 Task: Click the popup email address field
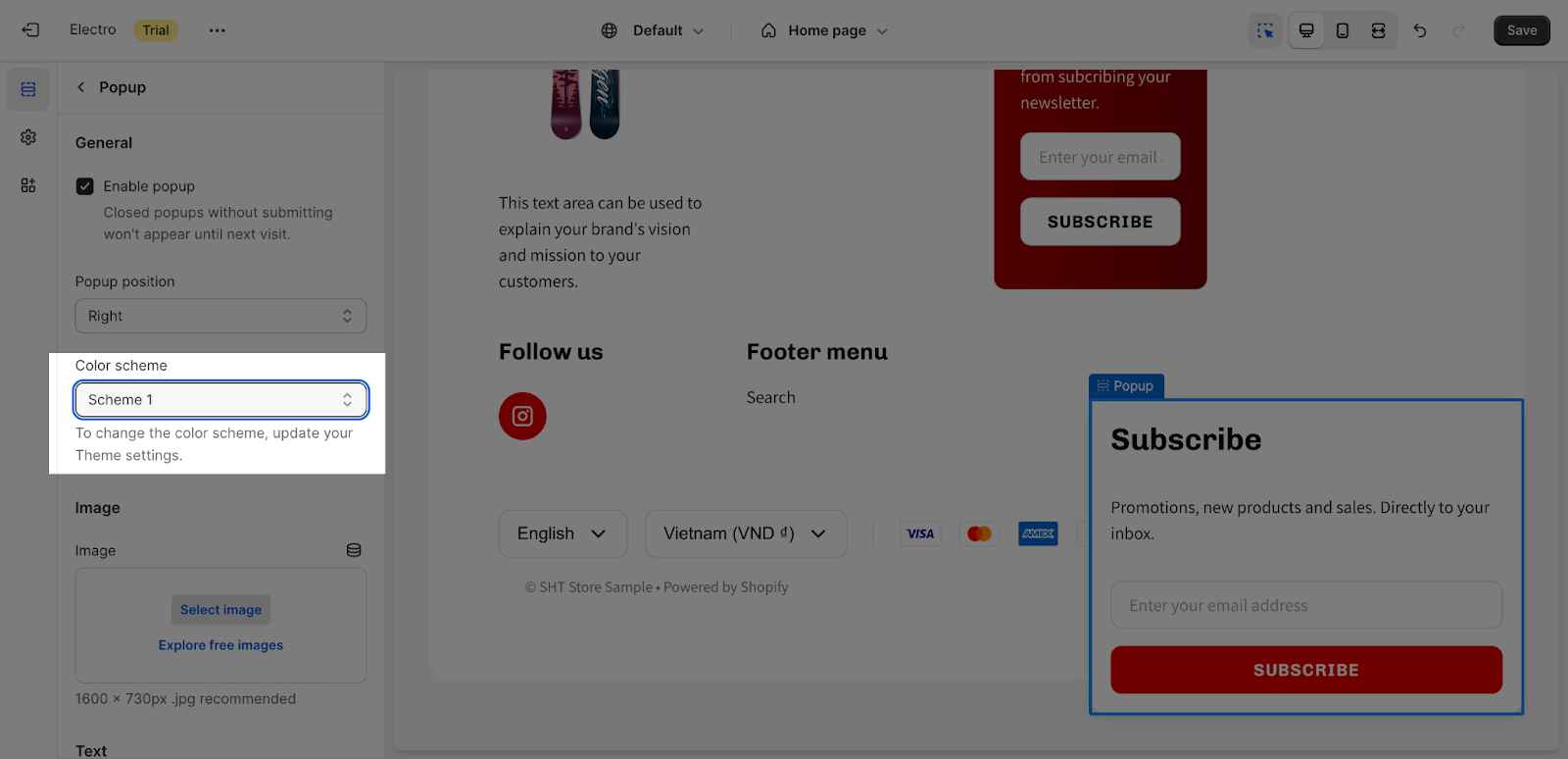click(x=1306, y=605)
